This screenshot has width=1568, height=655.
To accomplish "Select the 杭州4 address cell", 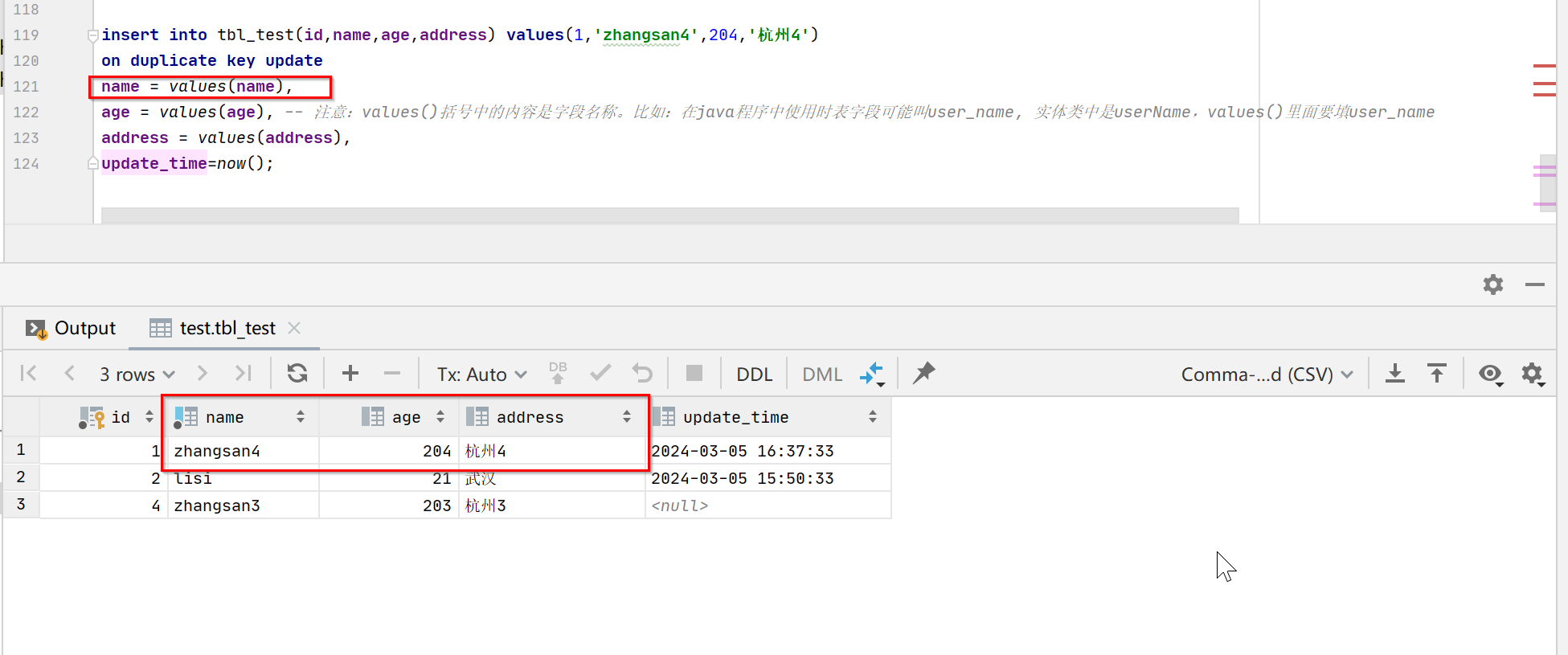I will click(x=551, y=451).
